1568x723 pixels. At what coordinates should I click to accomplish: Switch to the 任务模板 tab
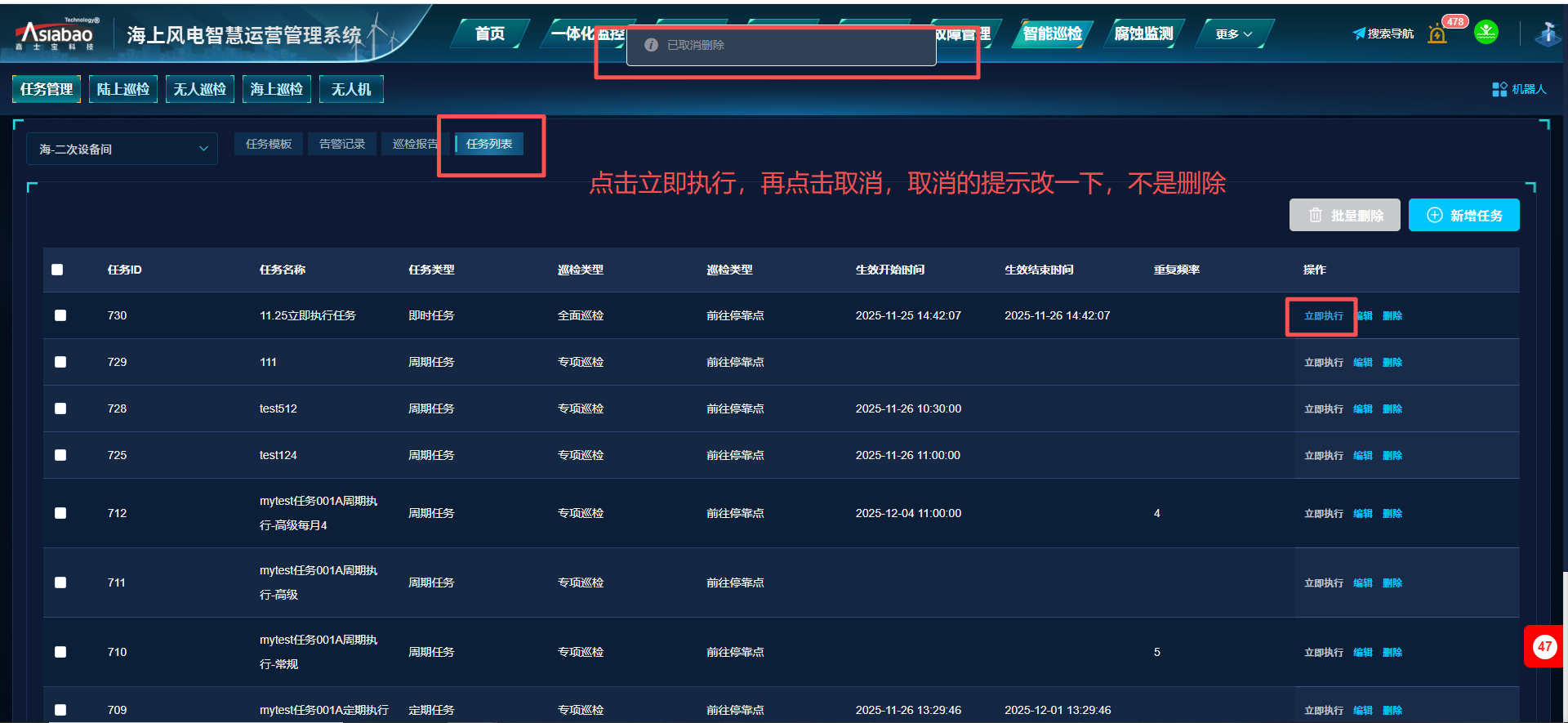[x=269, y=144]
